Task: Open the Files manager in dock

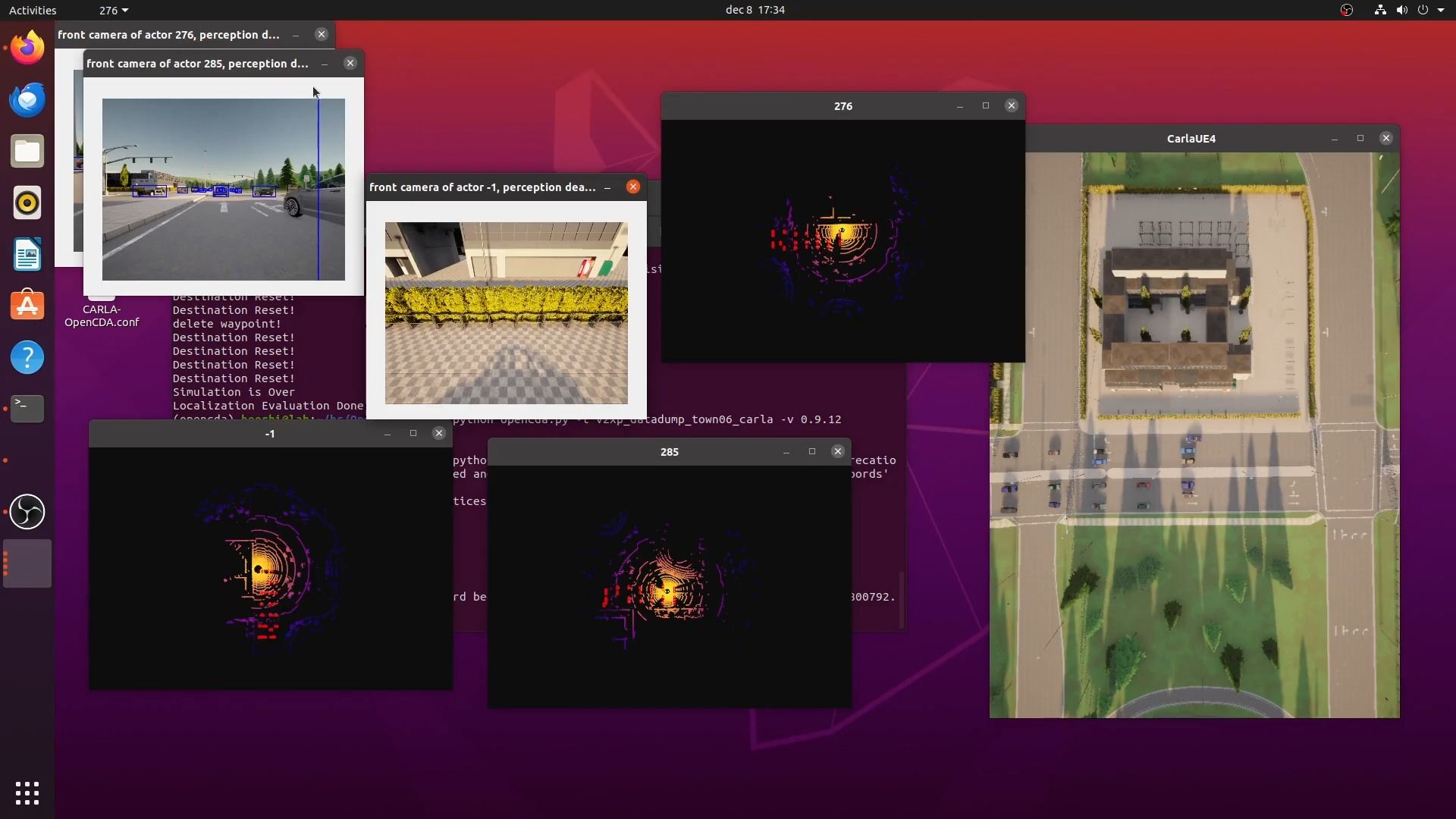Action: pos(27,151)
